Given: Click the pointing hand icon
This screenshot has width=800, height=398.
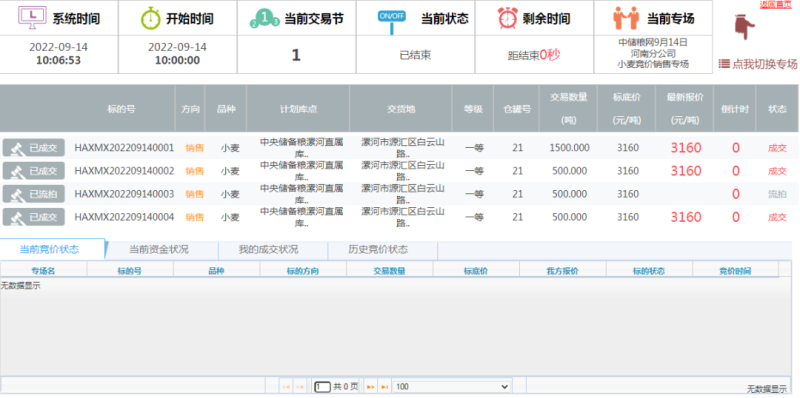Looking at the screenshot, I should [745, 28].
